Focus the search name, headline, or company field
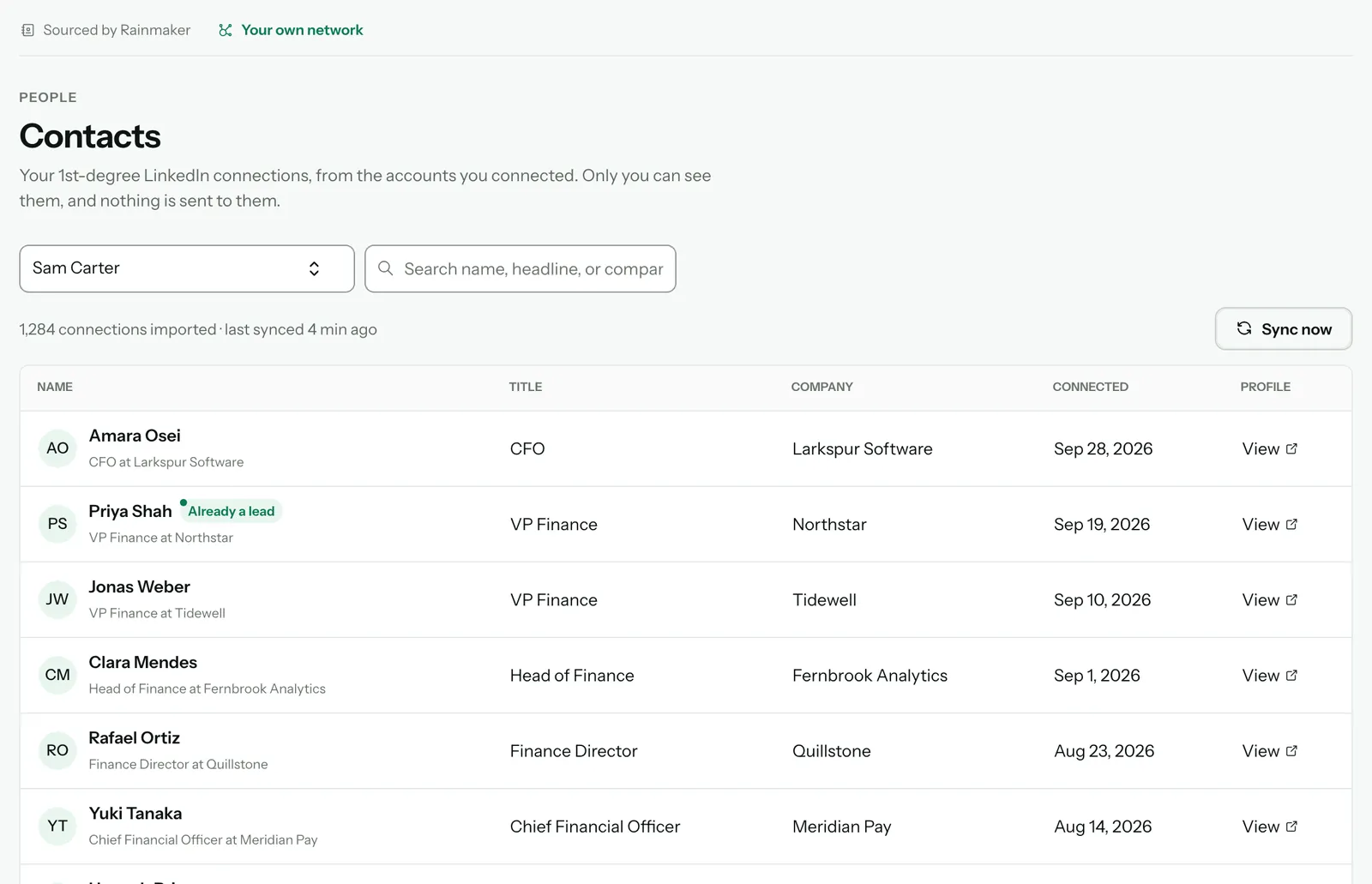Screen dimensions: 1372x884 click(521, 268)
